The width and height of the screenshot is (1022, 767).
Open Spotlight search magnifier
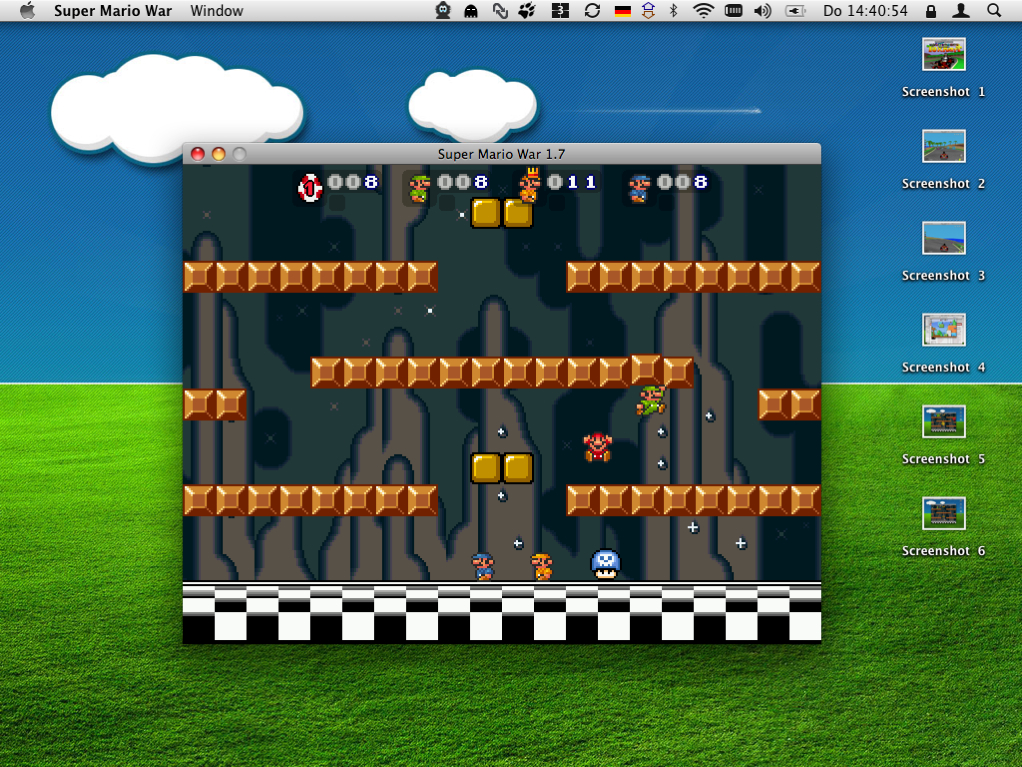[x=993, y=10]
